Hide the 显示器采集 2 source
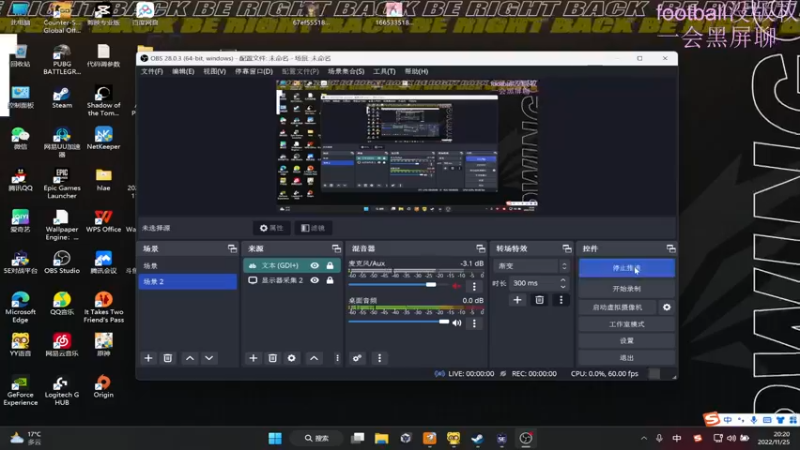Screen dimensions: 800x450 tap(315, 280)
